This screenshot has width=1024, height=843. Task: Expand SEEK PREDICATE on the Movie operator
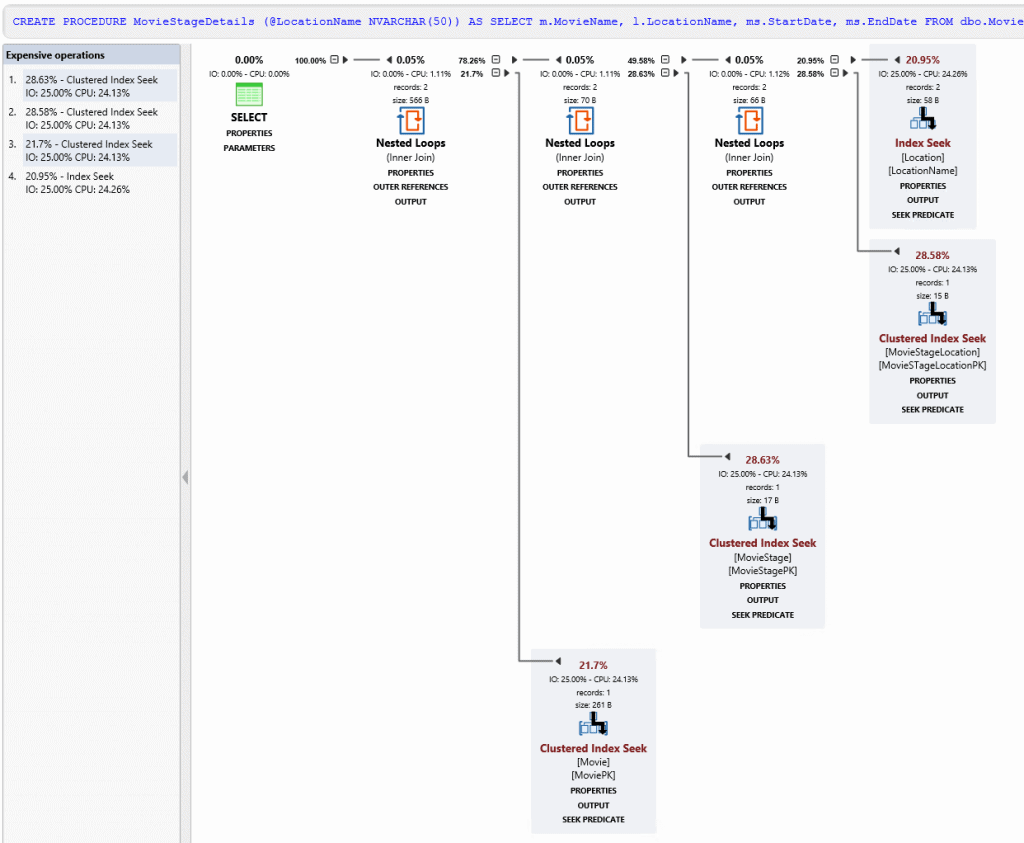[593, 819]
